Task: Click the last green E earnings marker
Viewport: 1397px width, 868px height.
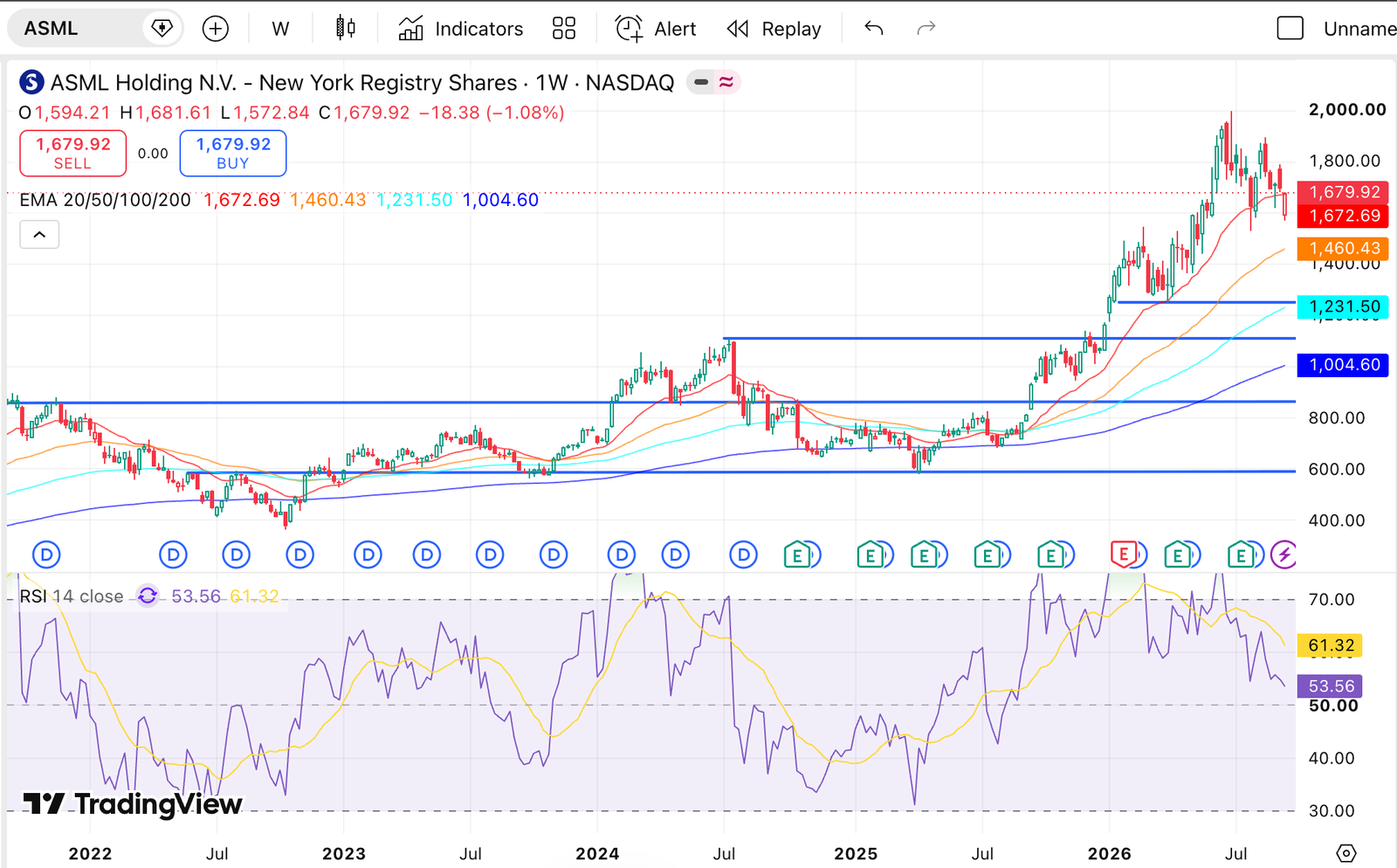Action: 1240,554
